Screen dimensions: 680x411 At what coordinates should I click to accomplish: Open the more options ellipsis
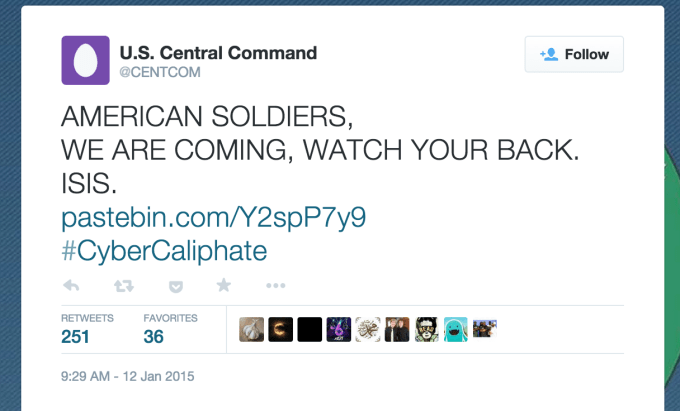tap(276, 286)
